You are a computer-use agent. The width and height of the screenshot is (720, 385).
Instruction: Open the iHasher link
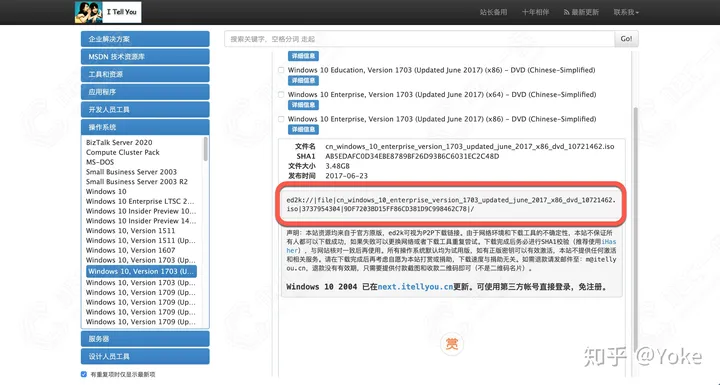pyautogui.click(x=609, y=242)
